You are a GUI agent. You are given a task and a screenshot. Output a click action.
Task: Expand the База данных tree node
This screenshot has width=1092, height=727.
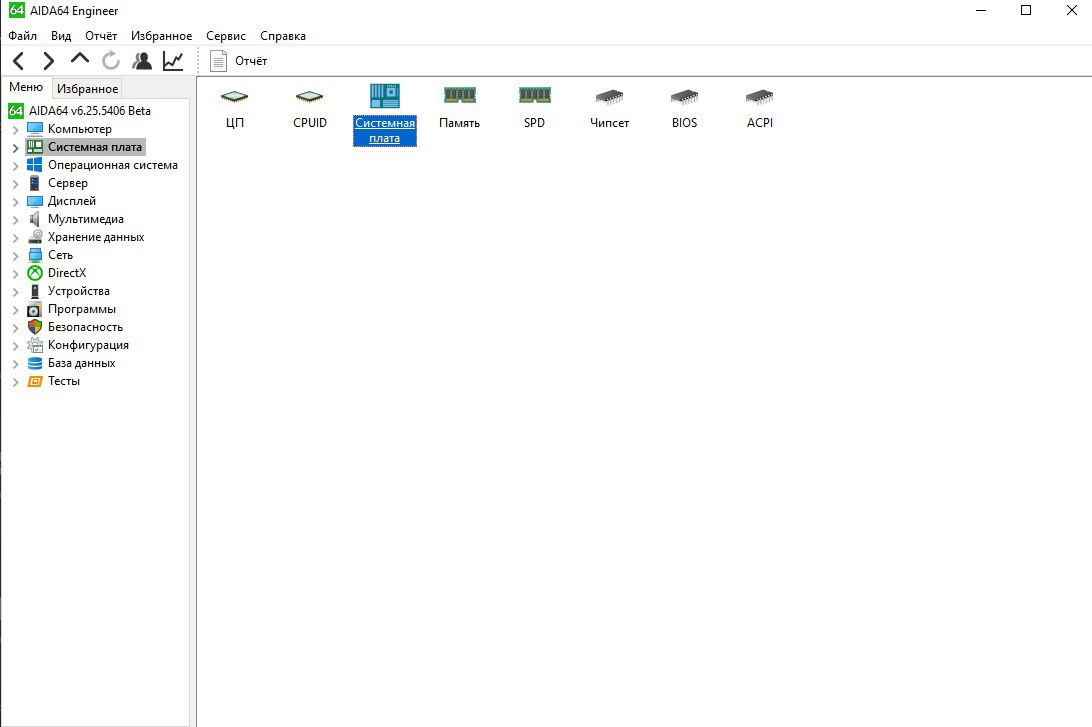[15, 364]
